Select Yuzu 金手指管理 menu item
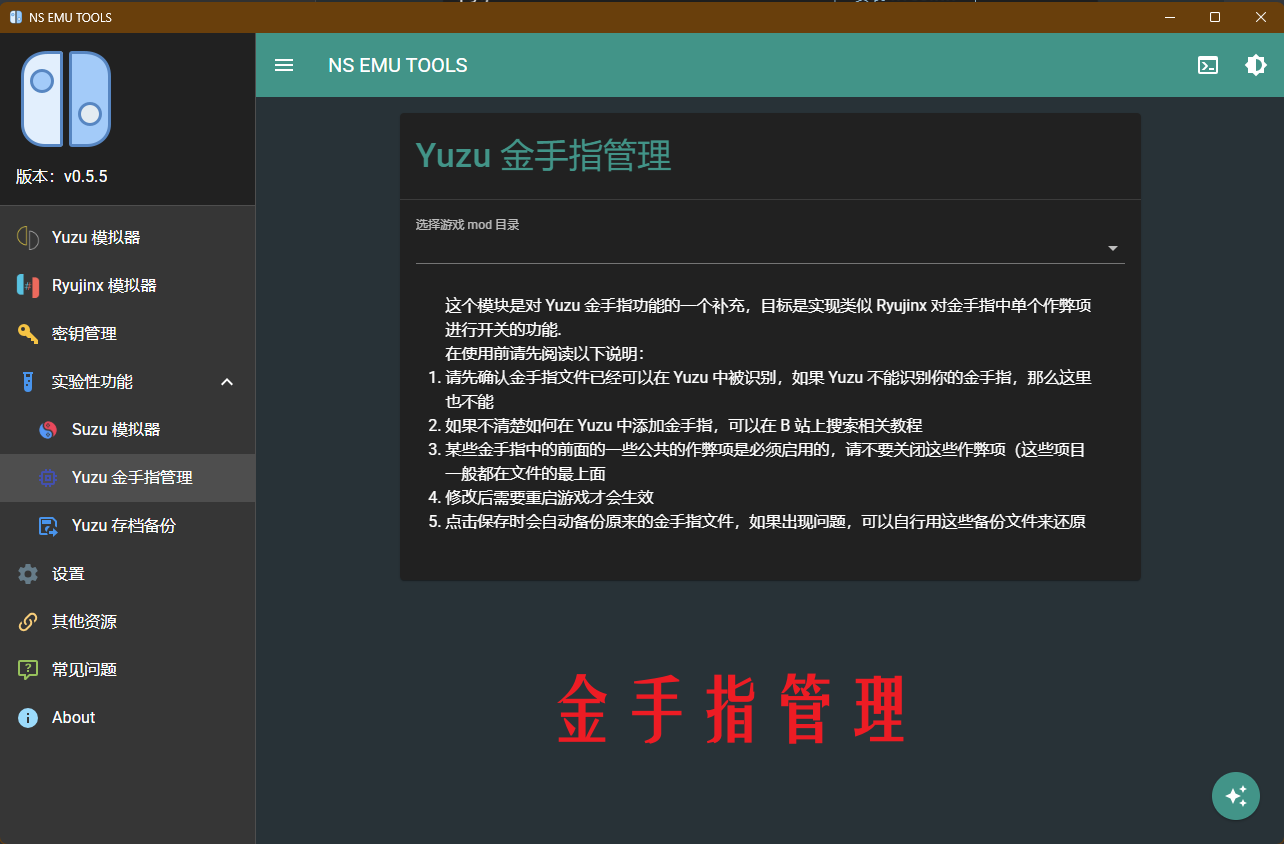This screenshot has width=1284, height=844. click(132, 478)
